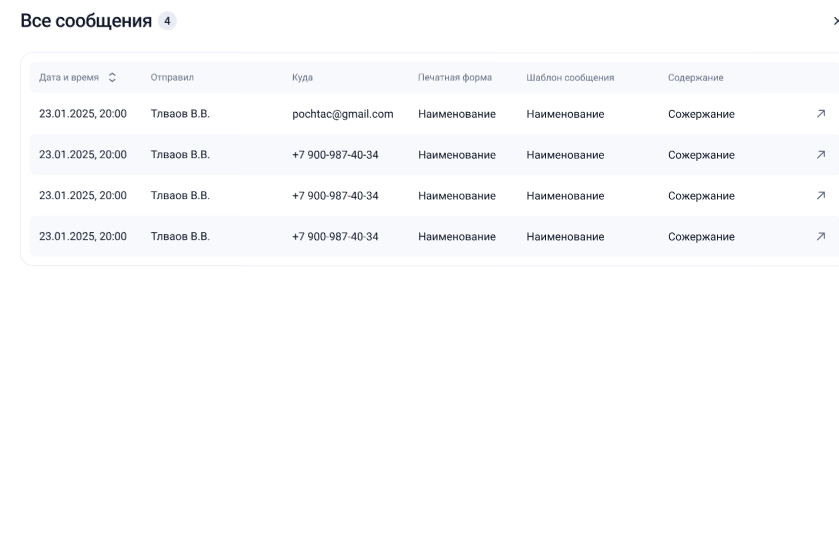Select the phone number in the last row

pyautogui.click(x=335, y=236)
